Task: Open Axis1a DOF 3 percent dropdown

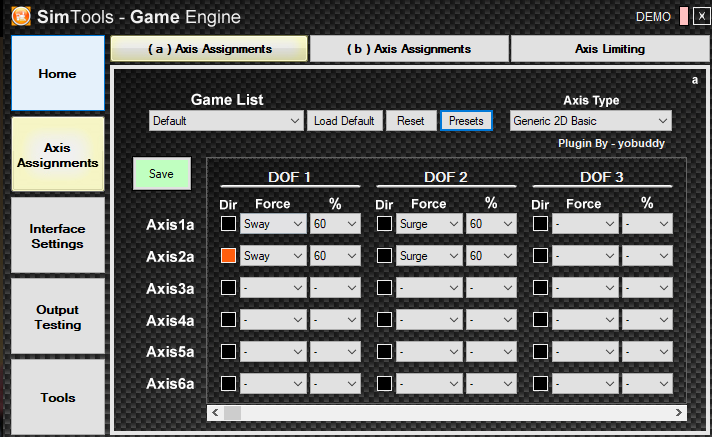Action: (647, 223)
